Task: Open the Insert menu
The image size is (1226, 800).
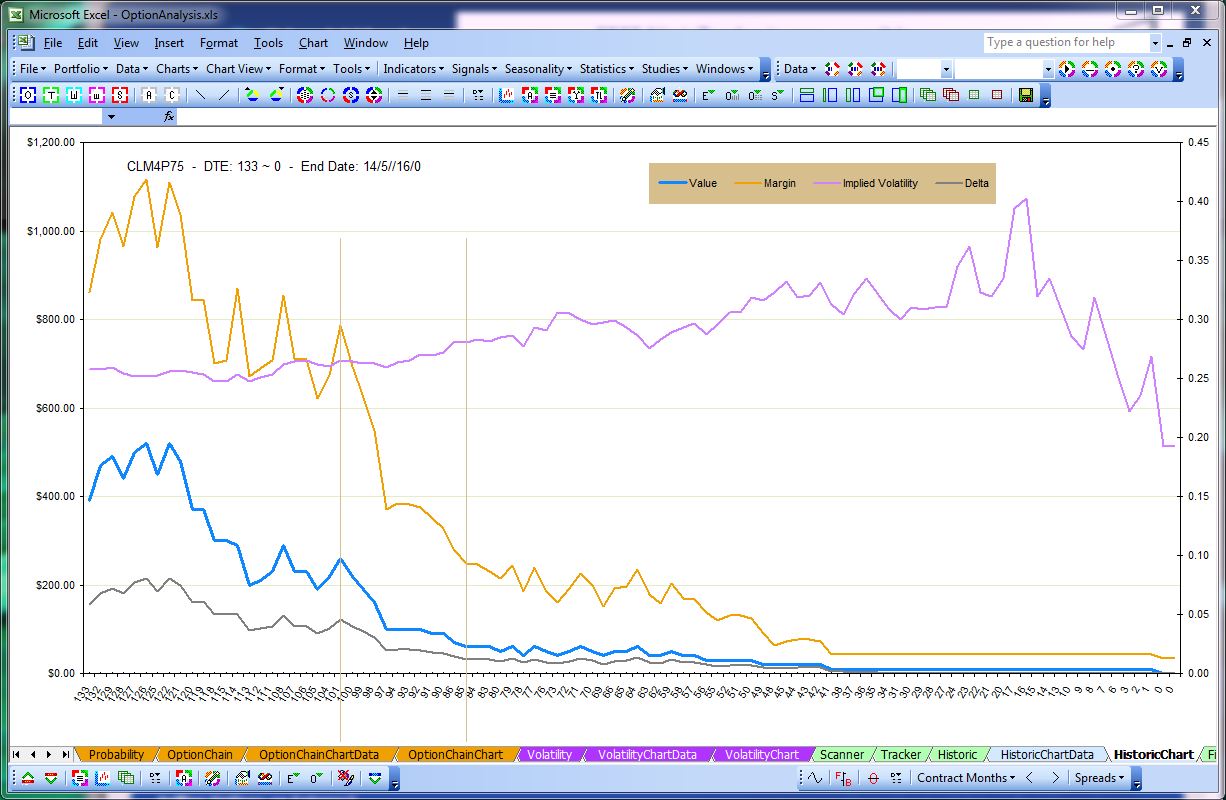Action: point(169,43)
